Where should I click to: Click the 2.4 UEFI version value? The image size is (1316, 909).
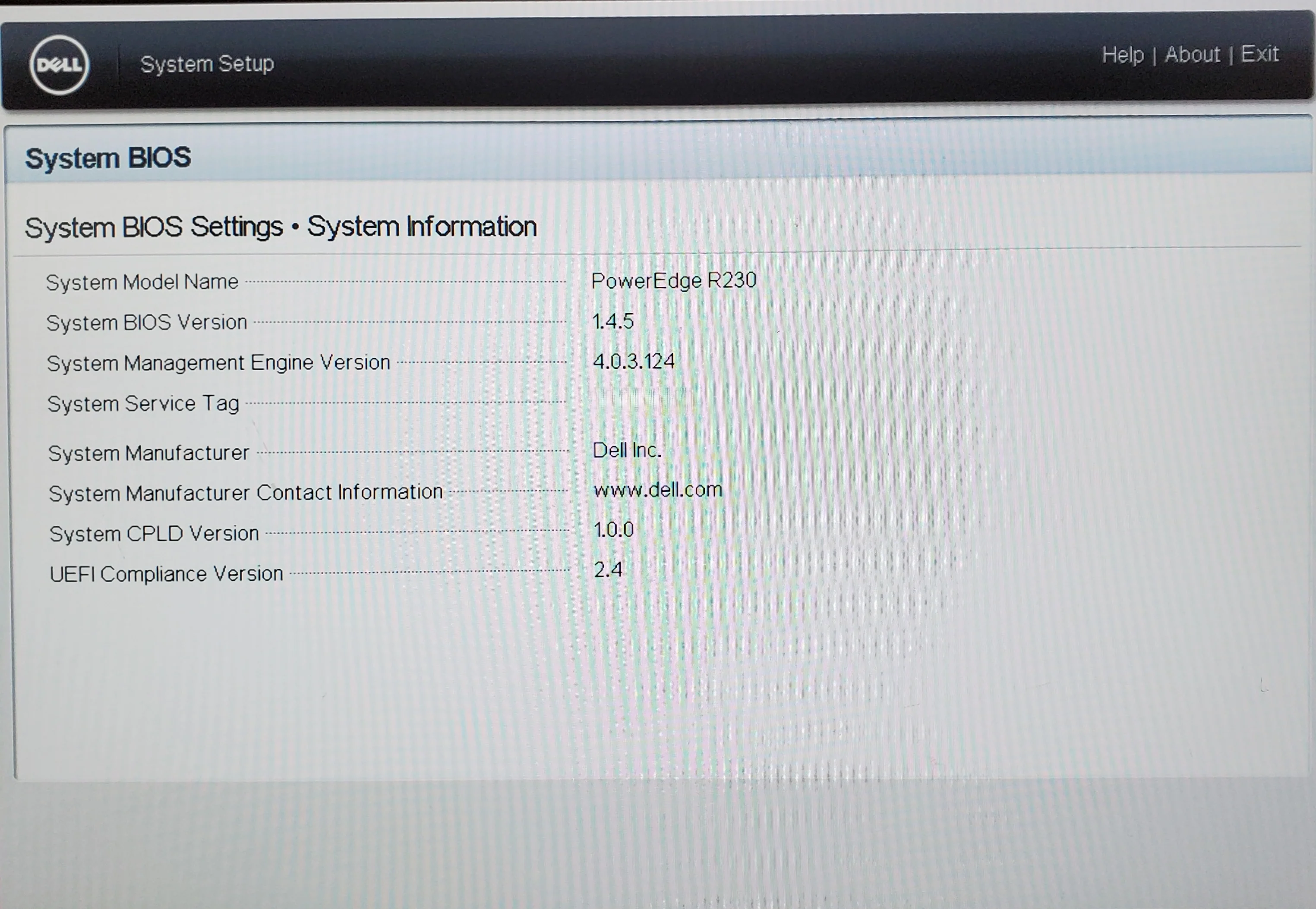[x=608, y=569]
